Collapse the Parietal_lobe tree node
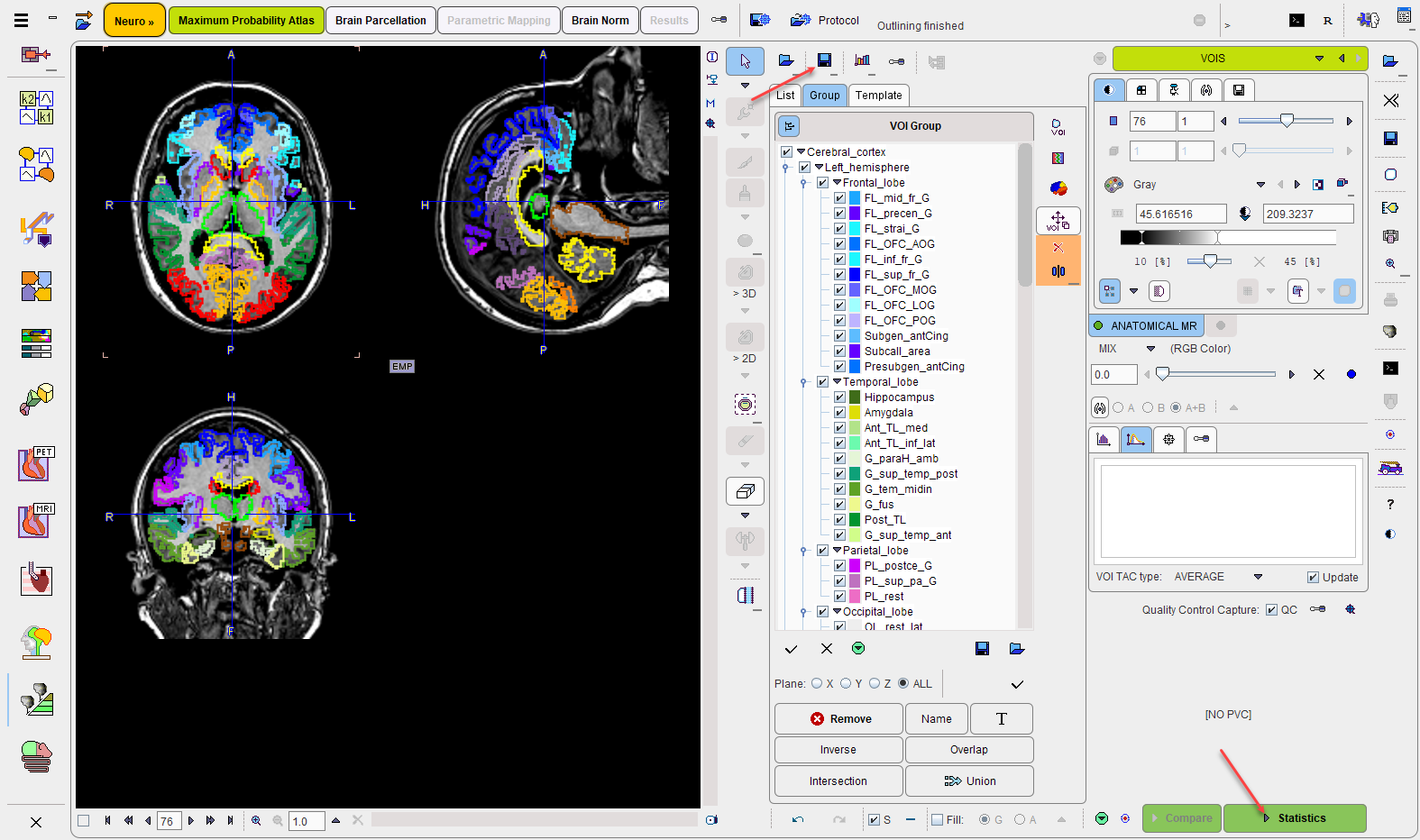Viewport: 1420px width, 840px height. [x=837, y=551]
